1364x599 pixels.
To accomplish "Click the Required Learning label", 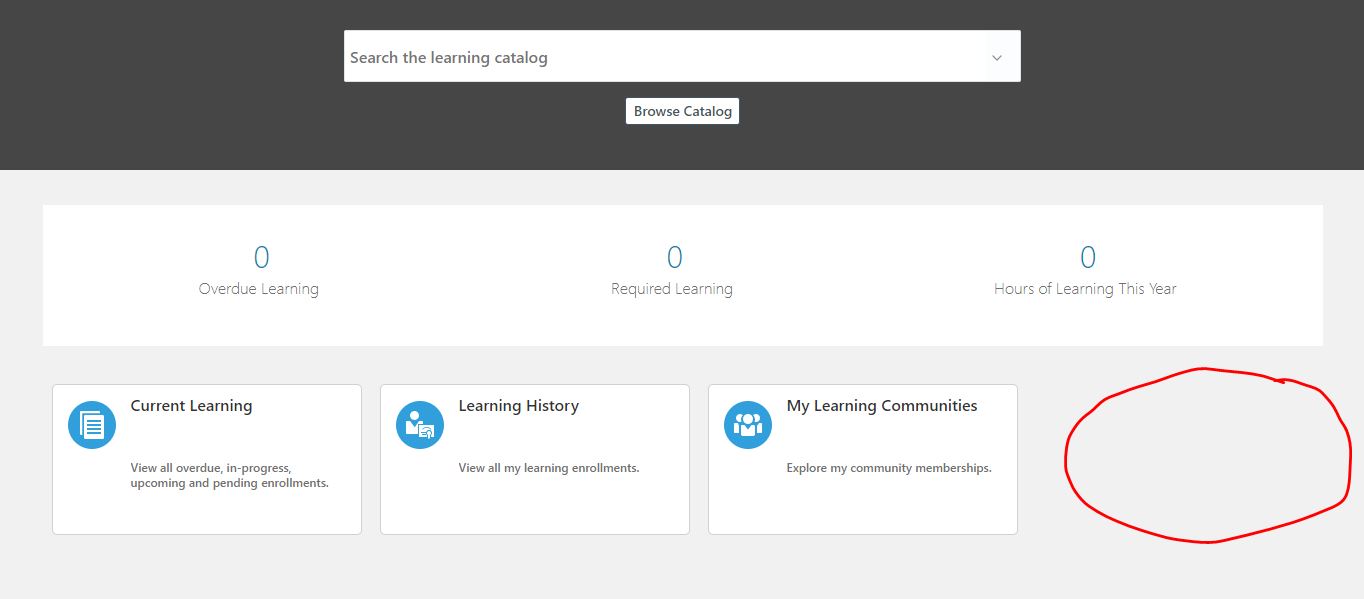I will tap(672, 289).
